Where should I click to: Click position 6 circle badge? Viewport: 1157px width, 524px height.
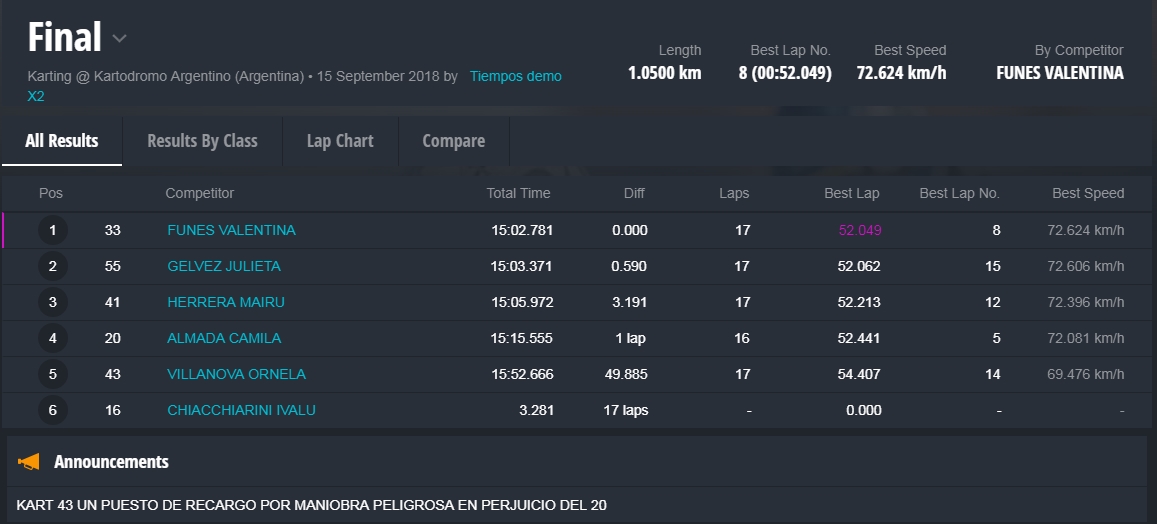coord(53,411)
